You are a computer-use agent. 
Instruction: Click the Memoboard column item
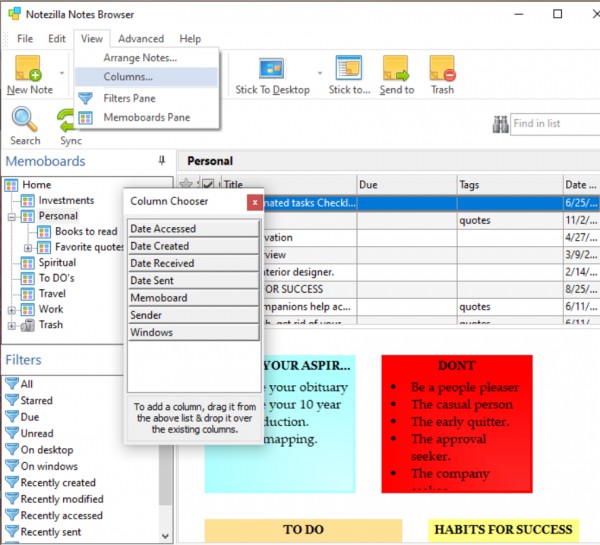coord(194,297)
